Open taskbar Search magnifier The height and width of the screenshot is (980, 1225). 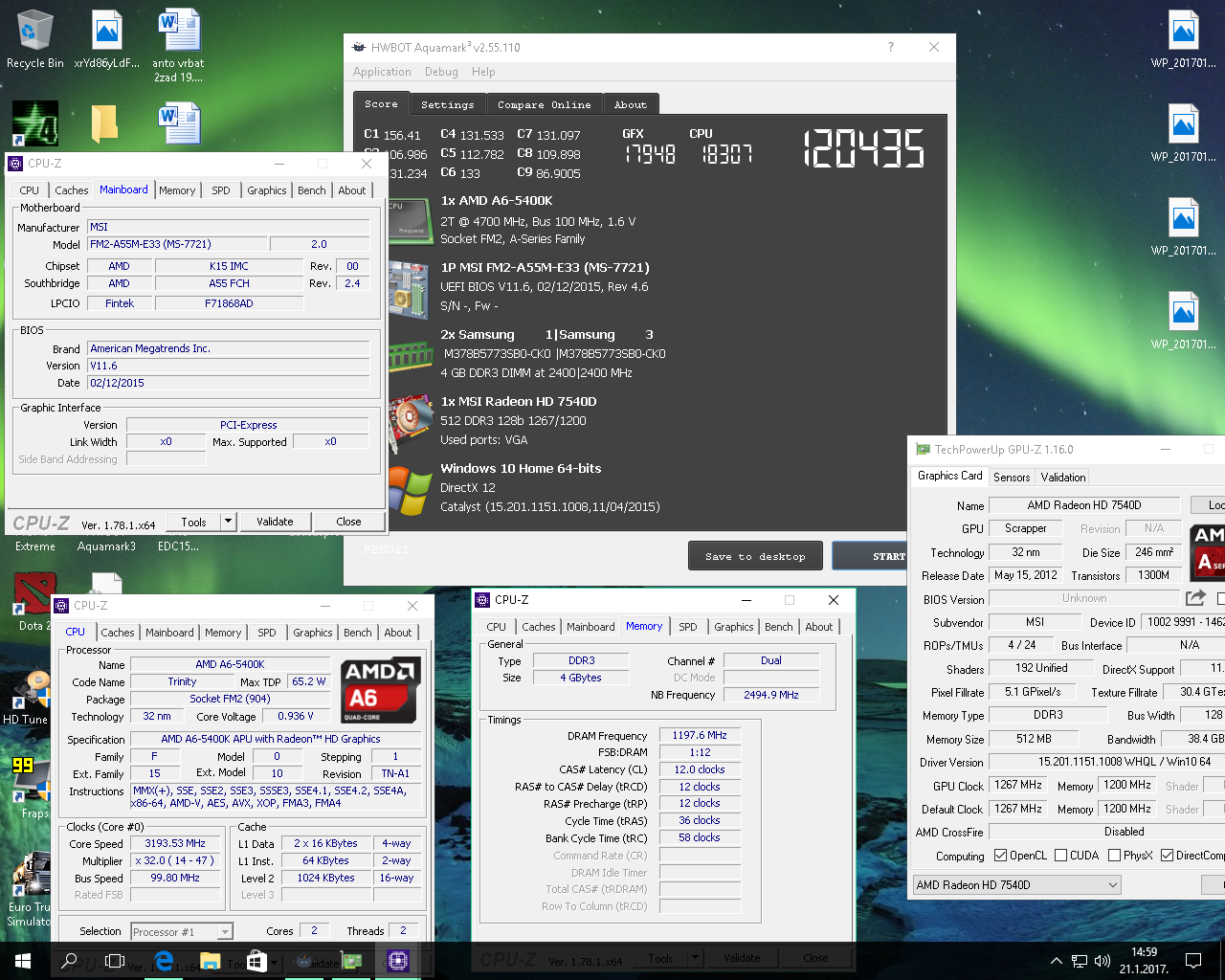tap(69, 960)
